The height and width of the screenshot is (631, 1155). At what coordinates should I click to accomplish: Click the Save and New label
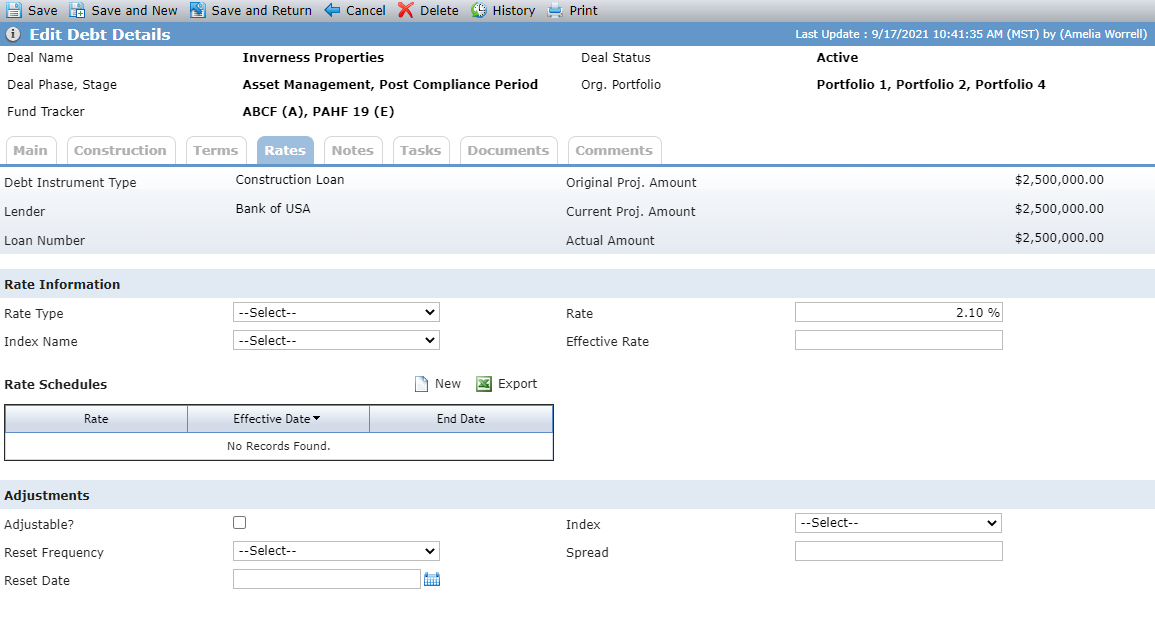(134, 10)
